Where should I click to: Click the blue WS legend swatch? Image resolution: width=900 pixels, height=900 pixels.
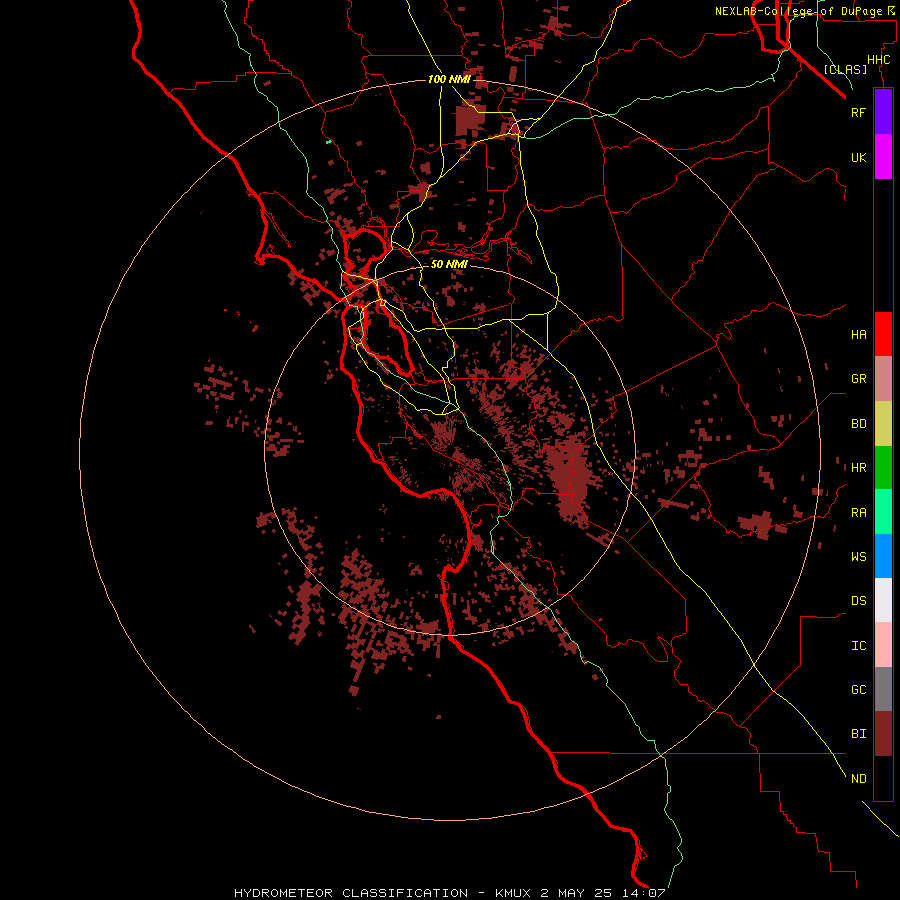click(883, 556)
